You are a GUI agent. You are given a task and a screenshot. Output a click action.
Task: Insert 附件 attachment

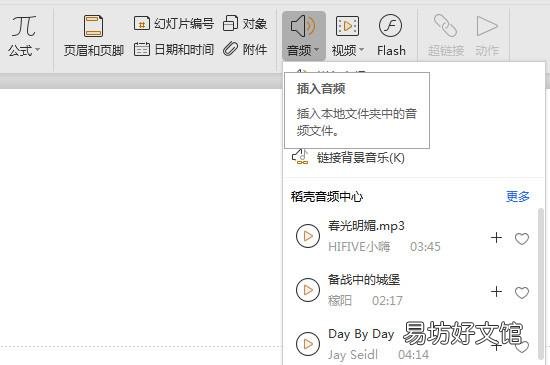pos(245,49)
